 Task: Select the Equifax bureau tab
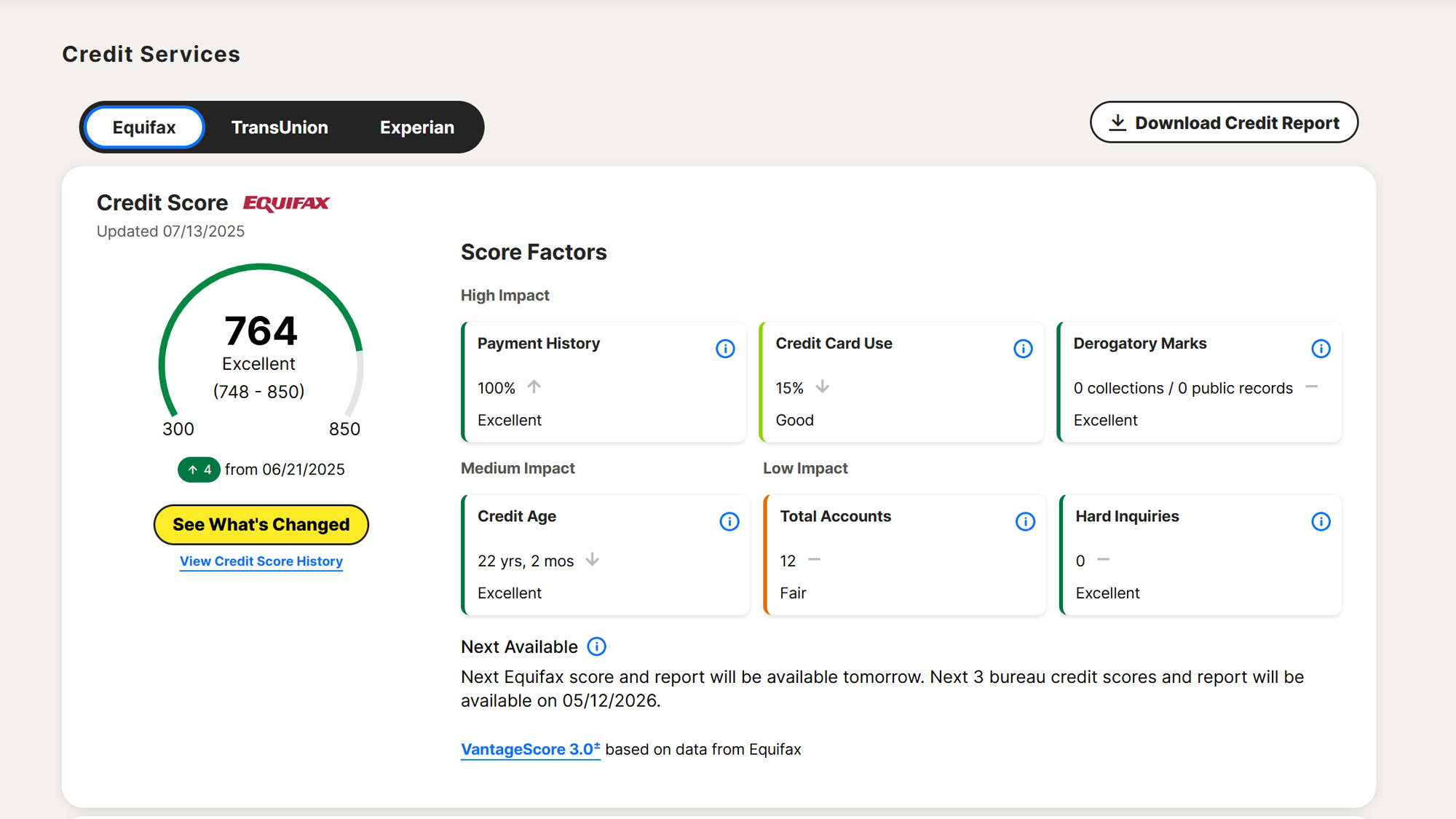(x=144, y=127)
